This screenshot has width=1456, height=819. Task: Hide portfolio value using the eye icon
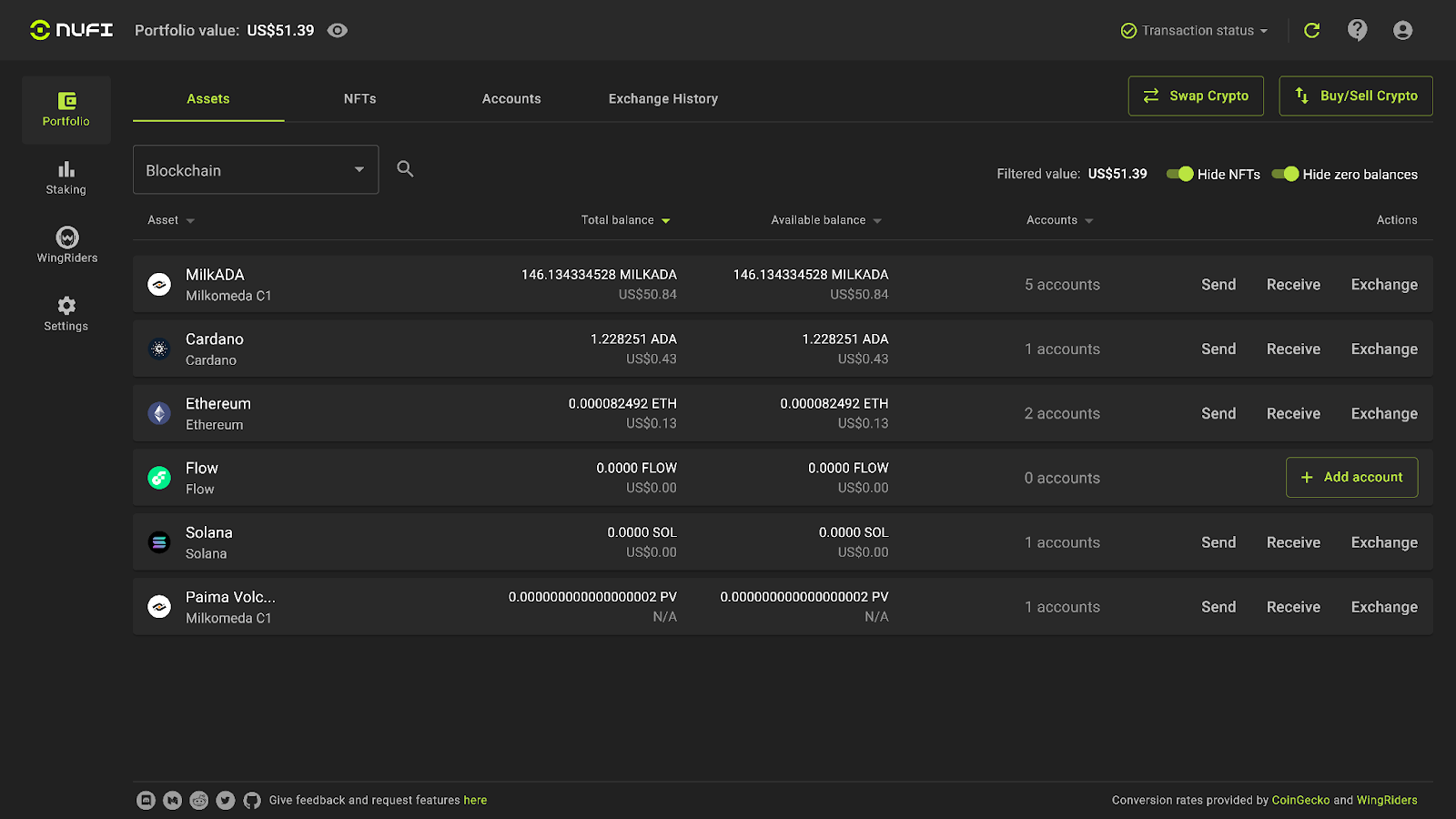[x=338, y=30]
